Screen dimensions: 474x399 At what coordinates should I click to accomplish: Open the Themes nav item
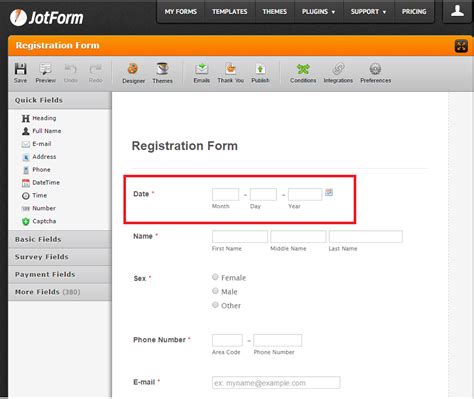point(274,12)
